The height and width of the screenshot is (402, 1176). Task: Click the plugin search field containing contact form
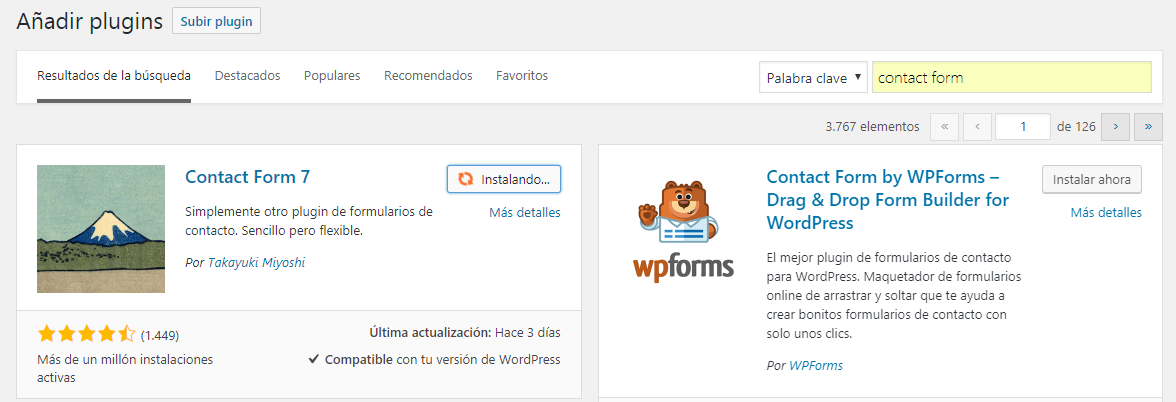tap(1012, 77)
